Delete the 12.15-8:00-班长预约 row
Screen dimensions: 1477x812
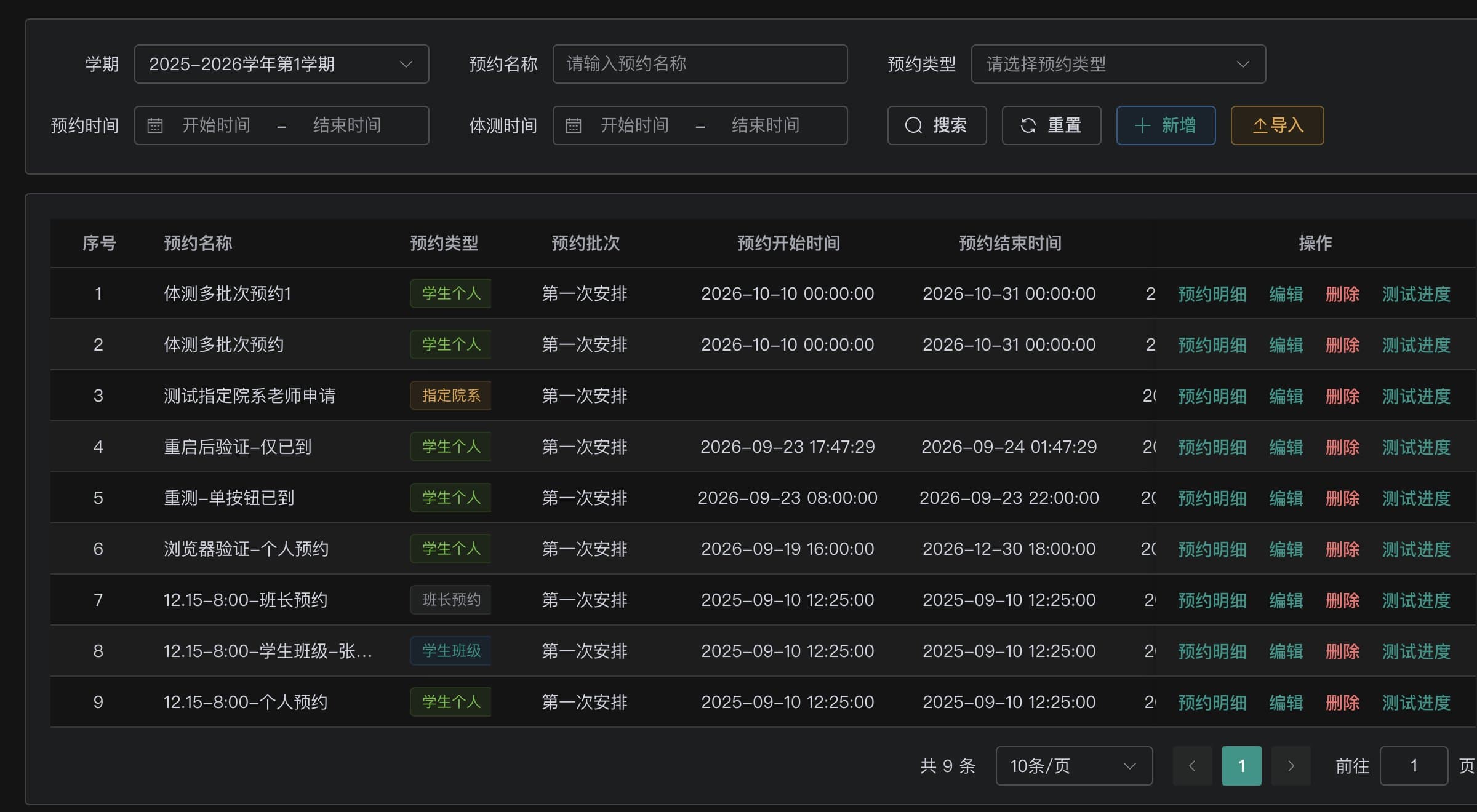point(1342,600)
